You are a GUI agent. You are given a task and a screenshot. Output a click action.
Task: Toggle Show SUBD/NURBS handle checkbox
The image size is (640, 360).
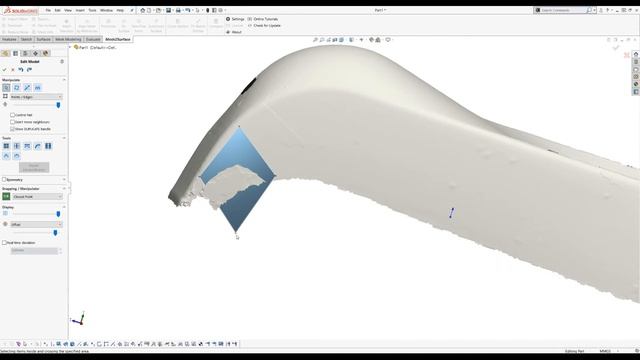click(x=12, y=129)
